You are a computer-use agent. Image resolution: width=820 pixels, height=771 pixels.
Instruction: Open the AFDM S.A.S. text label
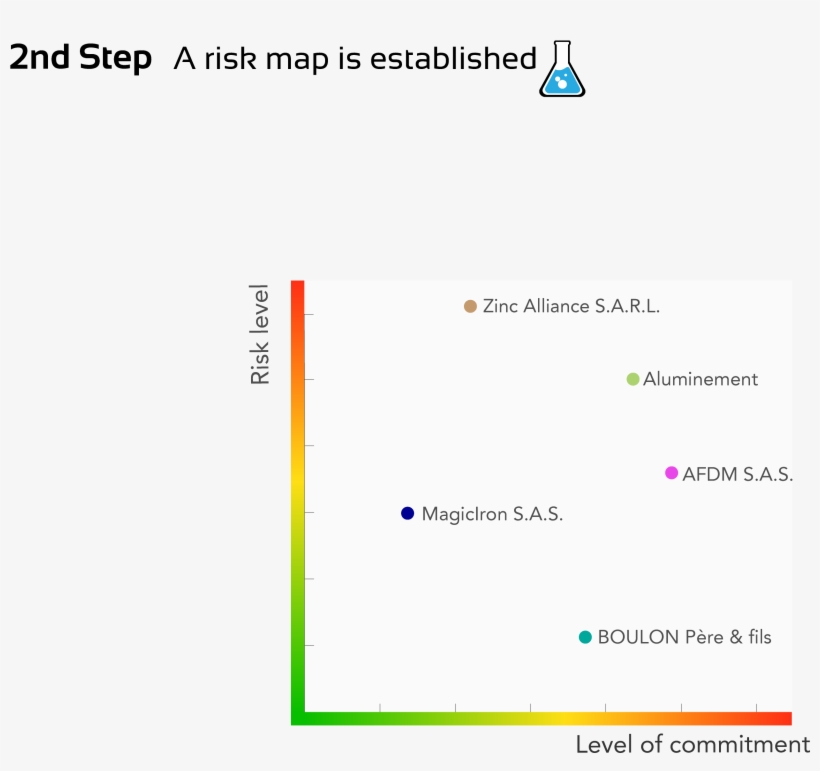coord(737,474)
